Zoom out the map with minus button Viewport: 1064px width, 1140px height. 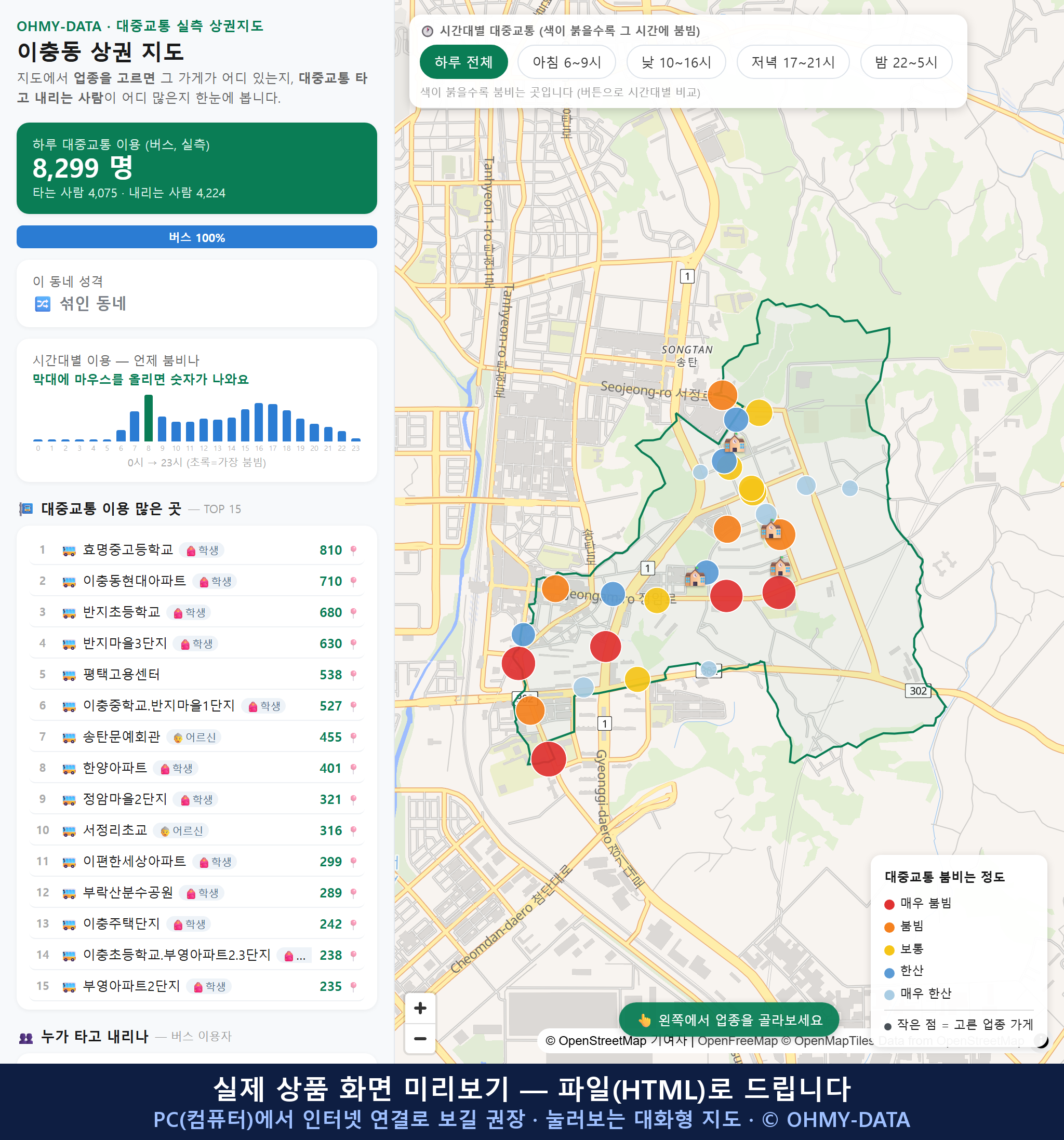[420, 1038]
